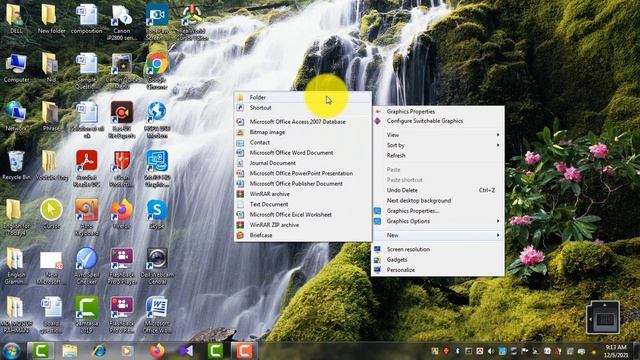The image size is (640, 360).
Task: Select the DELL user folder icon
Action: (x=16, y=18)
